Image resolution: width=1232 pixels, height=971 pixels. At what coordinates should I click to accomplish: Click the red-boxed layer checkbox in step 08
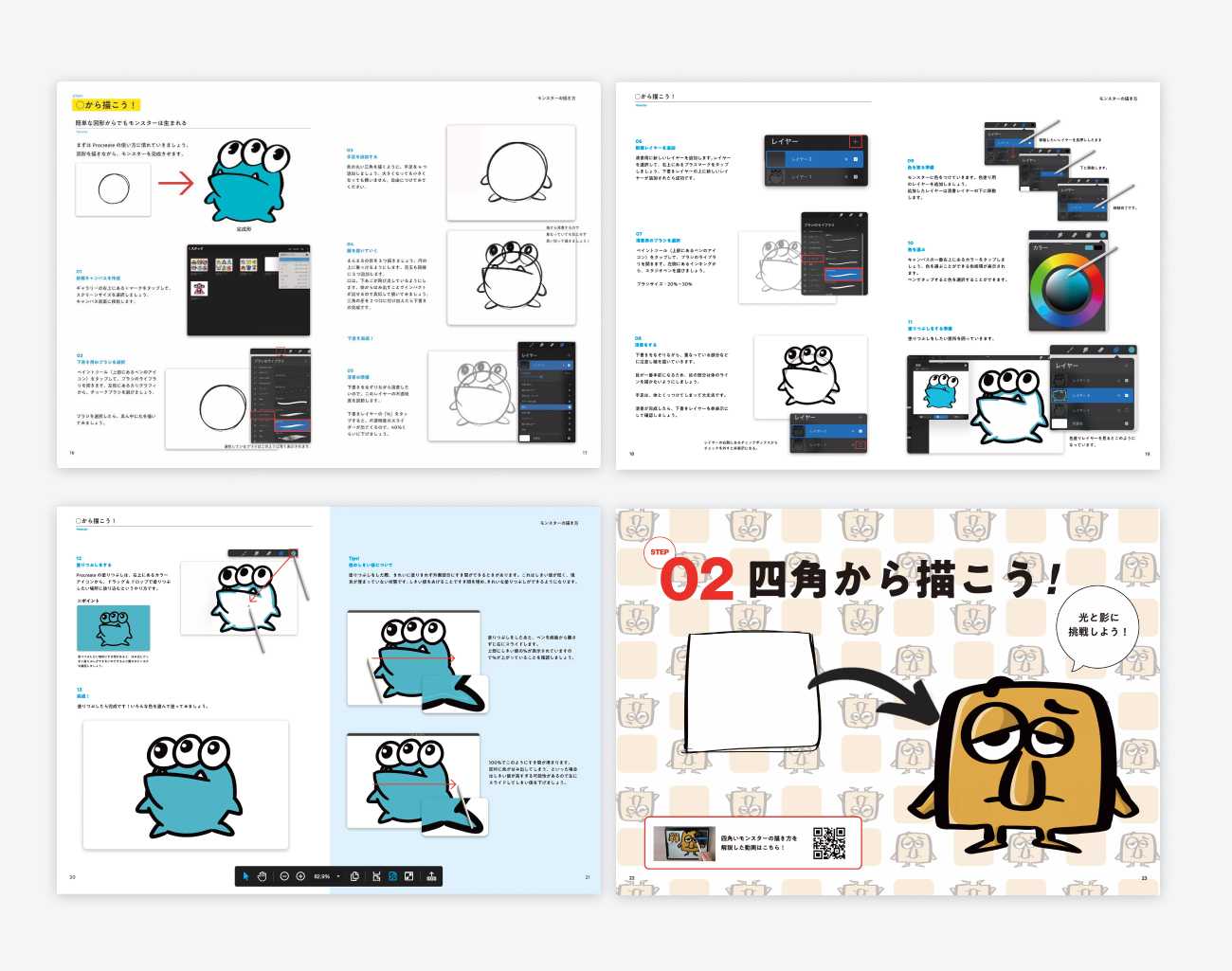tap(860, 444)
